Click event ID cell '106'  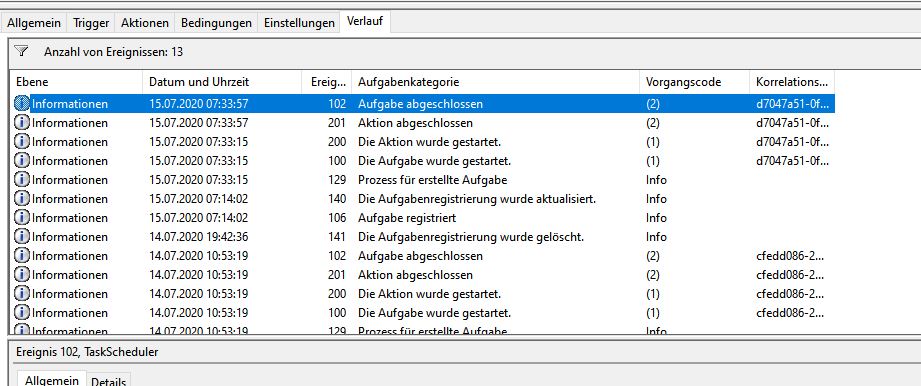[x=337, y=218]
